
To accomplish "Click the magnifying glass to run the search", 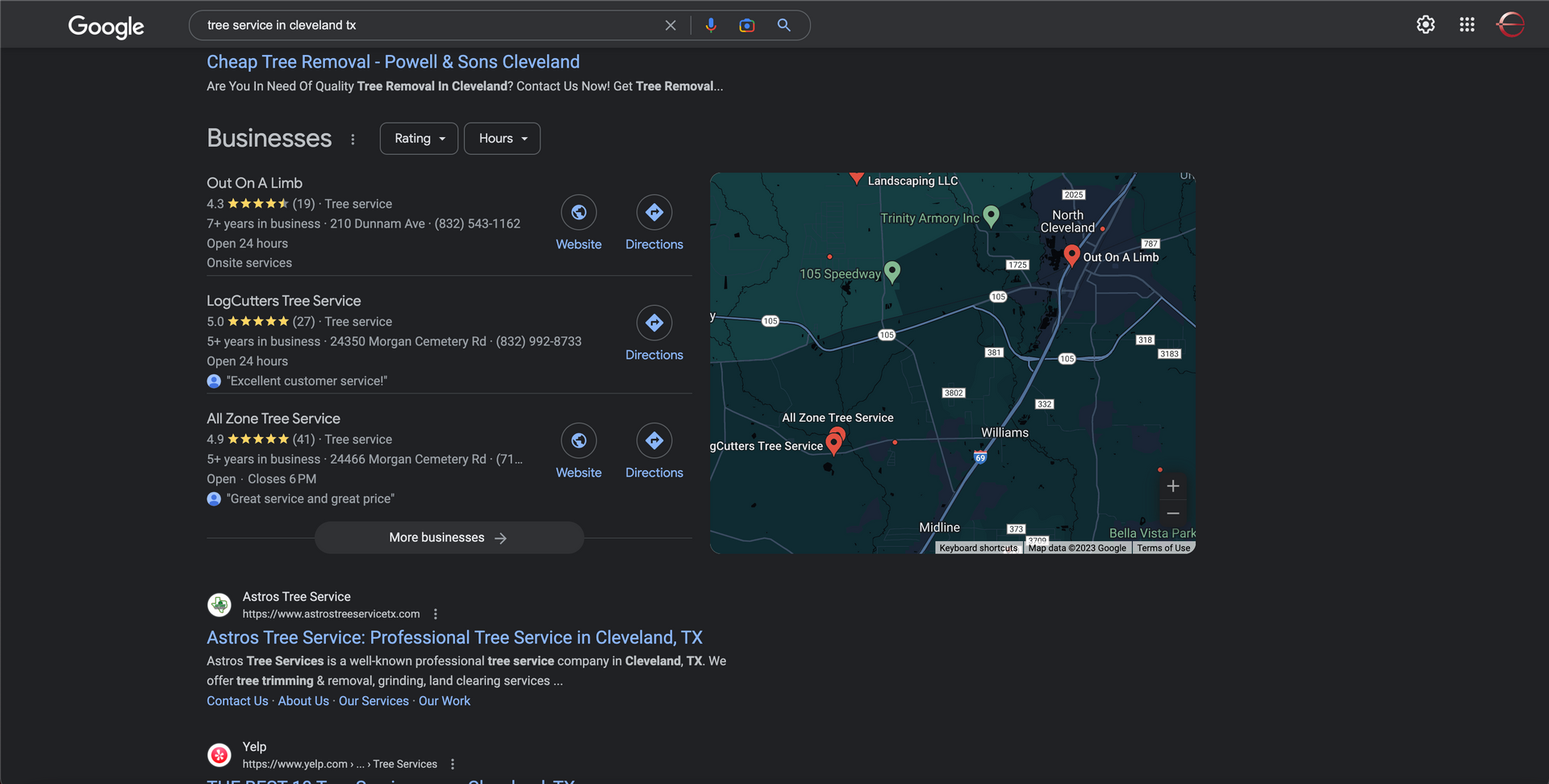I will tap(783, 25).
